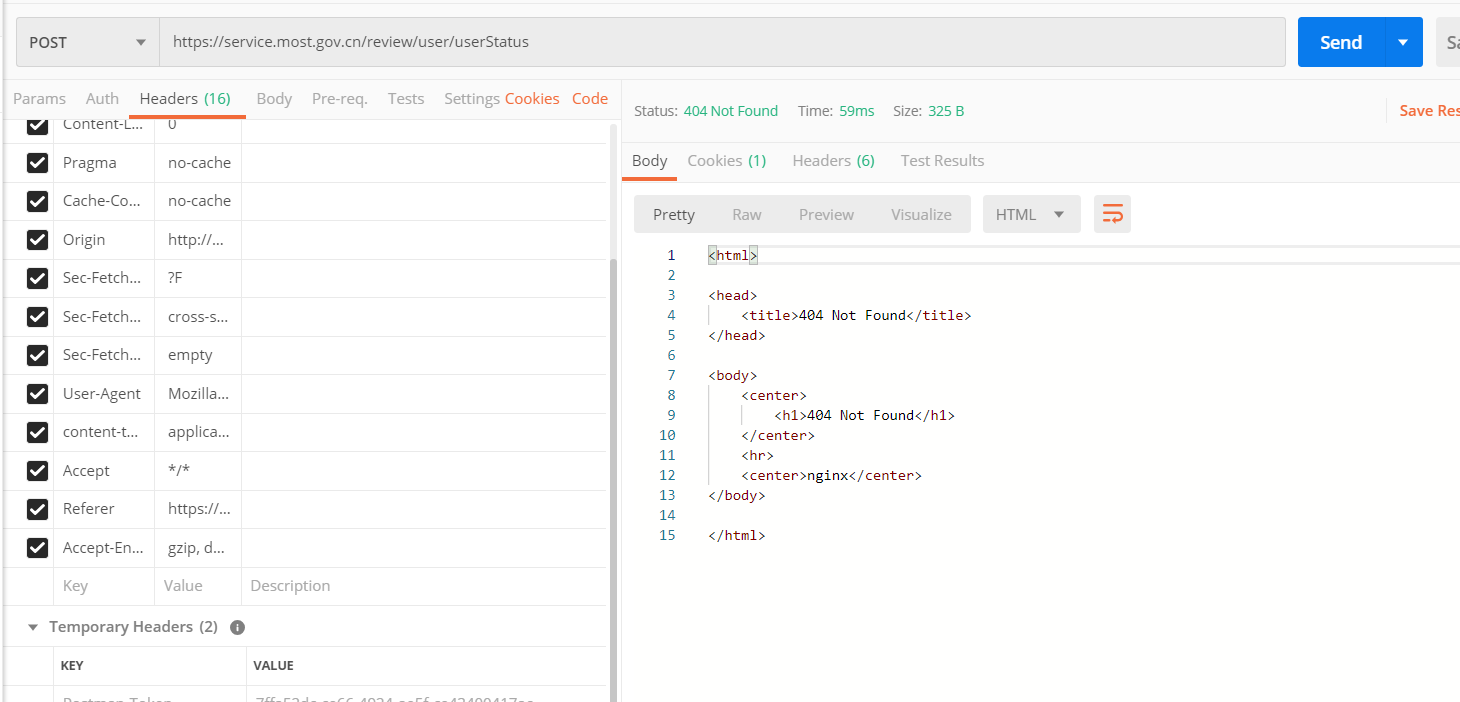Select the response Body tab
This screenshot has width=1460, height=702.
[x=649, y=160]
